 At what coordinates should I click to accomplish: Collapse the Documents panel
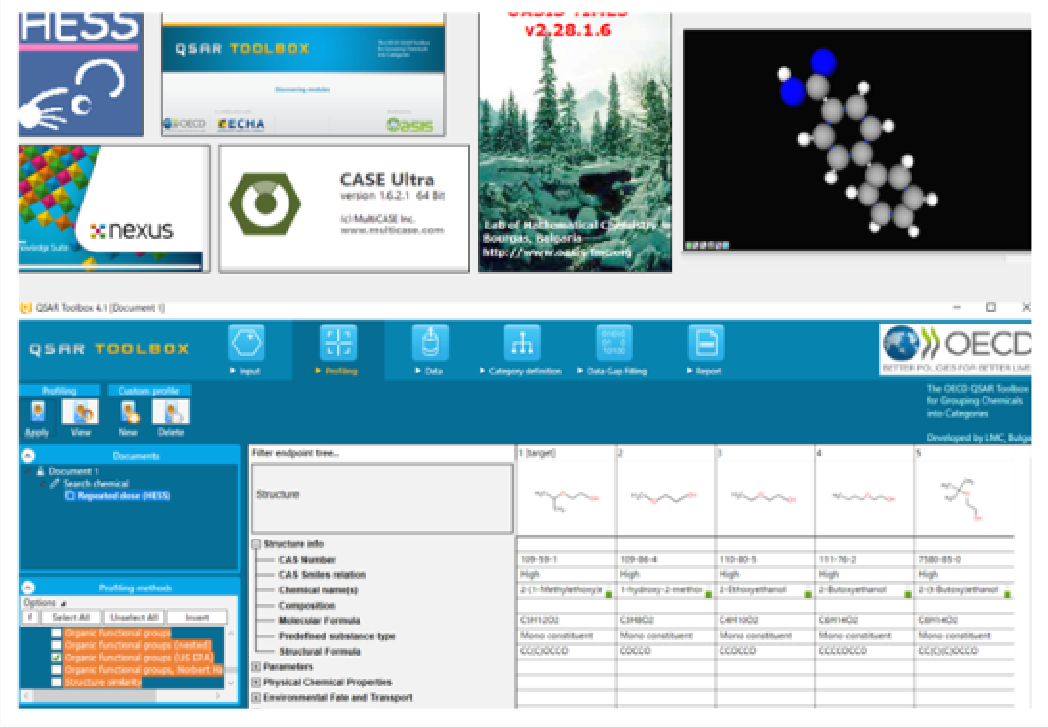(28, 455)
